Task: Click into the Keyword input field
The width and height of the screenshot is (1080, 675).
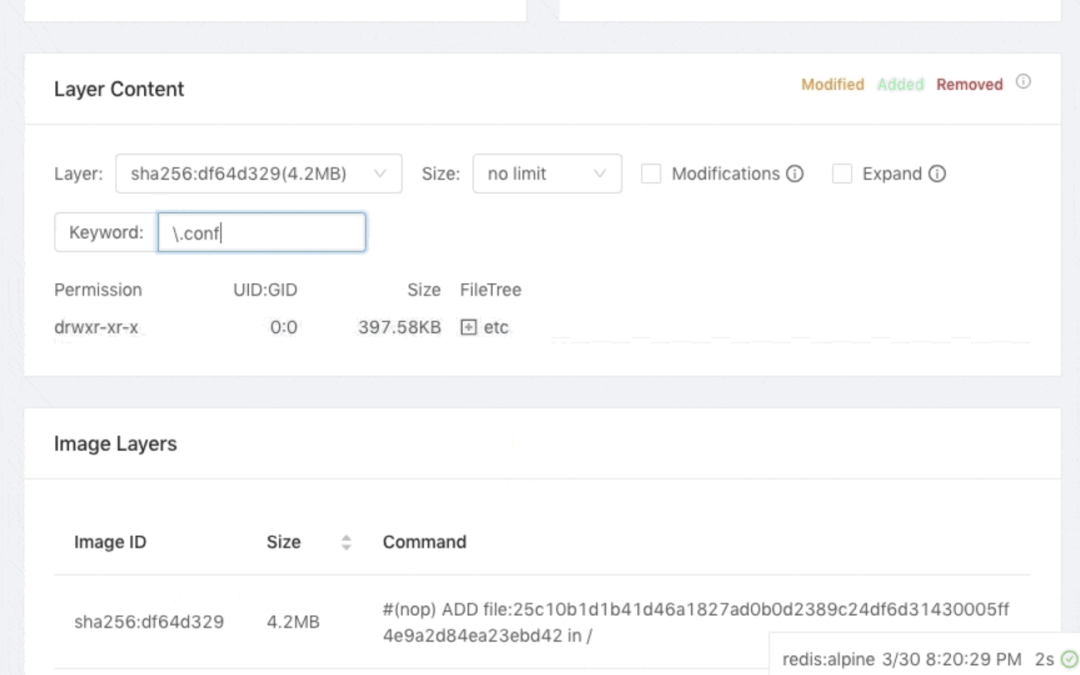Action: point(262,233)
